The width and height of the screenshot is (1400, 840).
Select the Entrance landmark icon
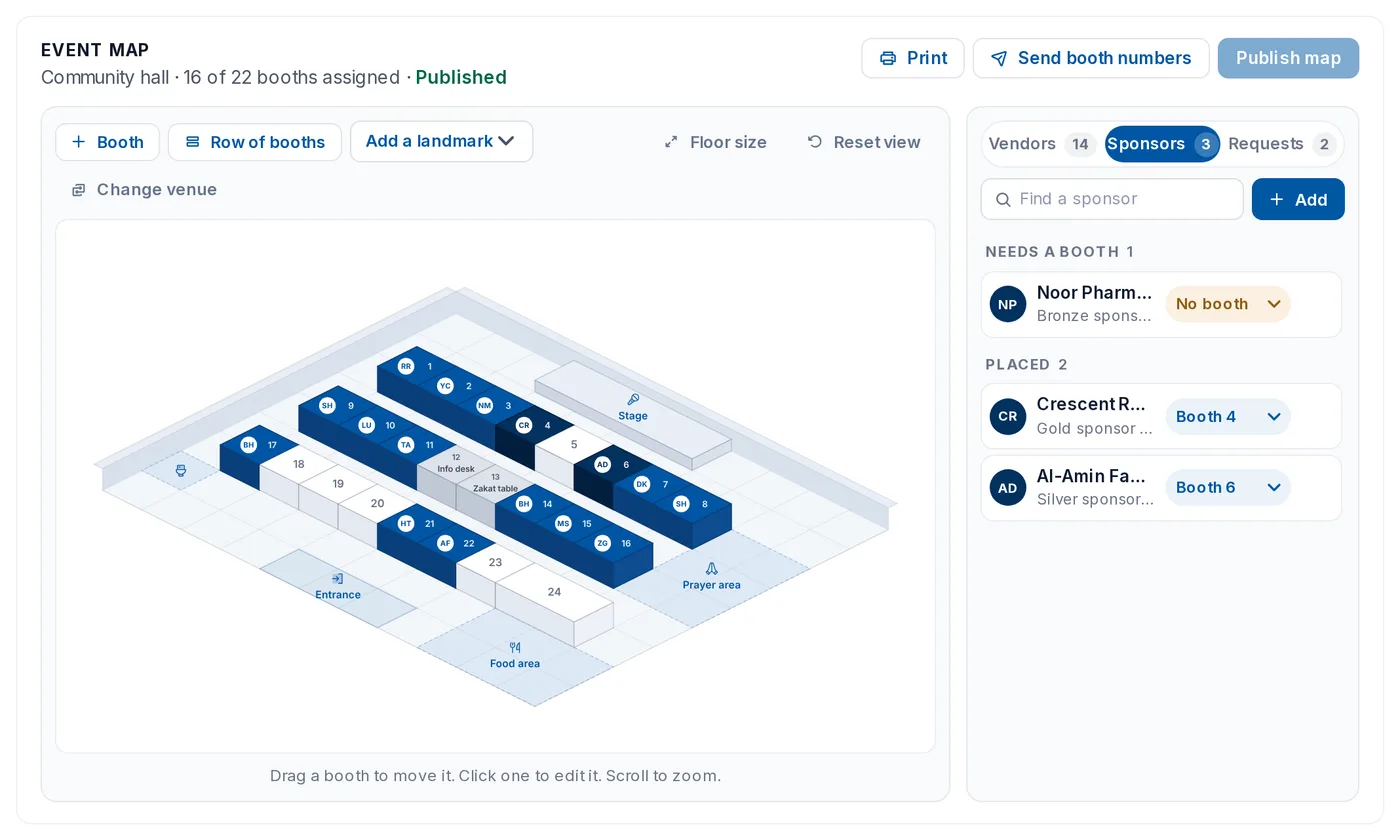click(x=338, y=579)
